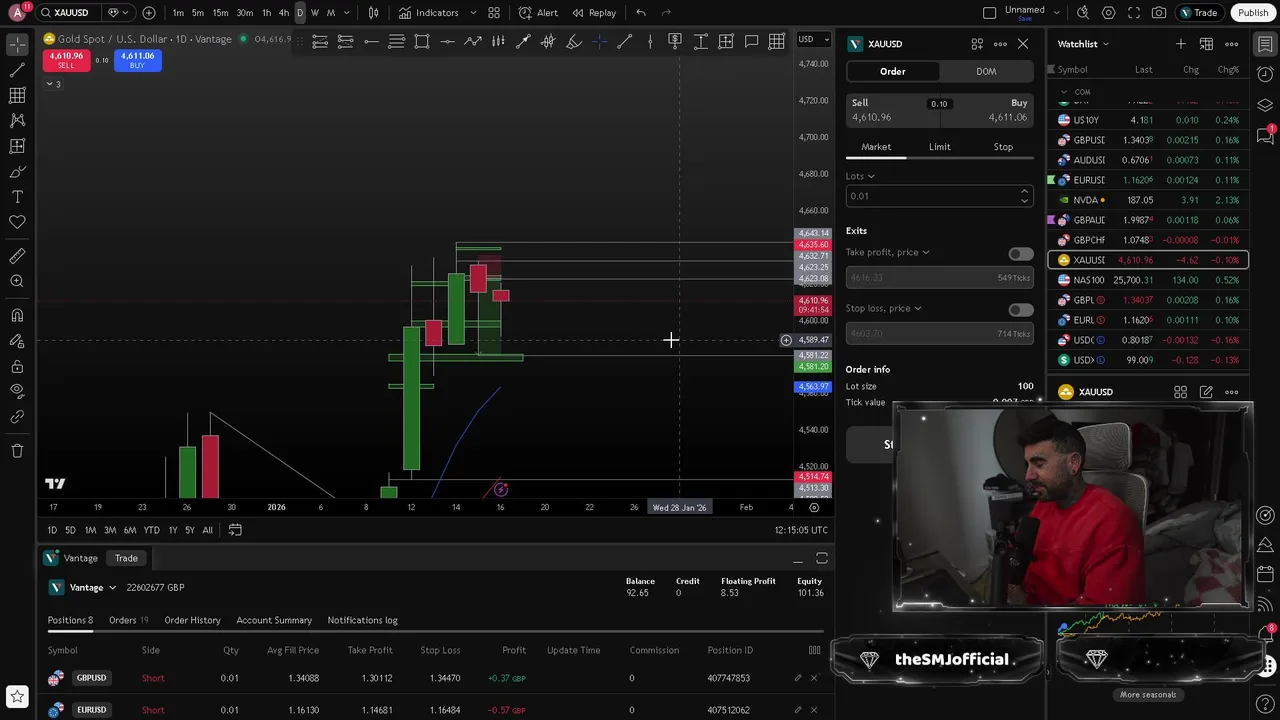Remove drawings with trash icon
Screen dimensions: 1280x720
click(17, 451)
